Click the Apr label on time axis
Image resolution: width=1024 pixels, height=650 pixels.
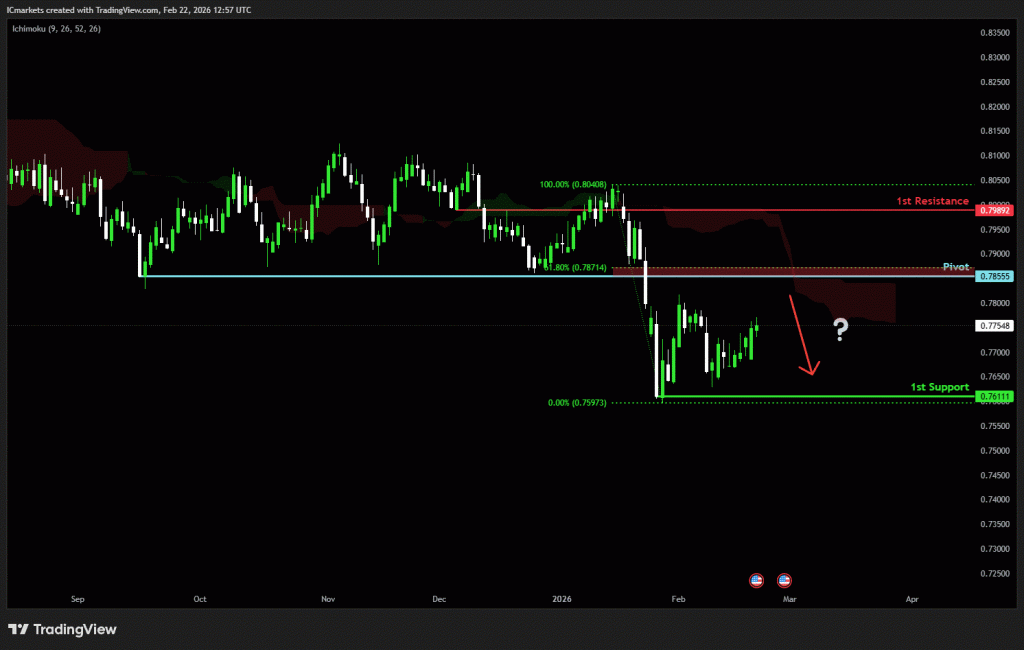point(911,599)
